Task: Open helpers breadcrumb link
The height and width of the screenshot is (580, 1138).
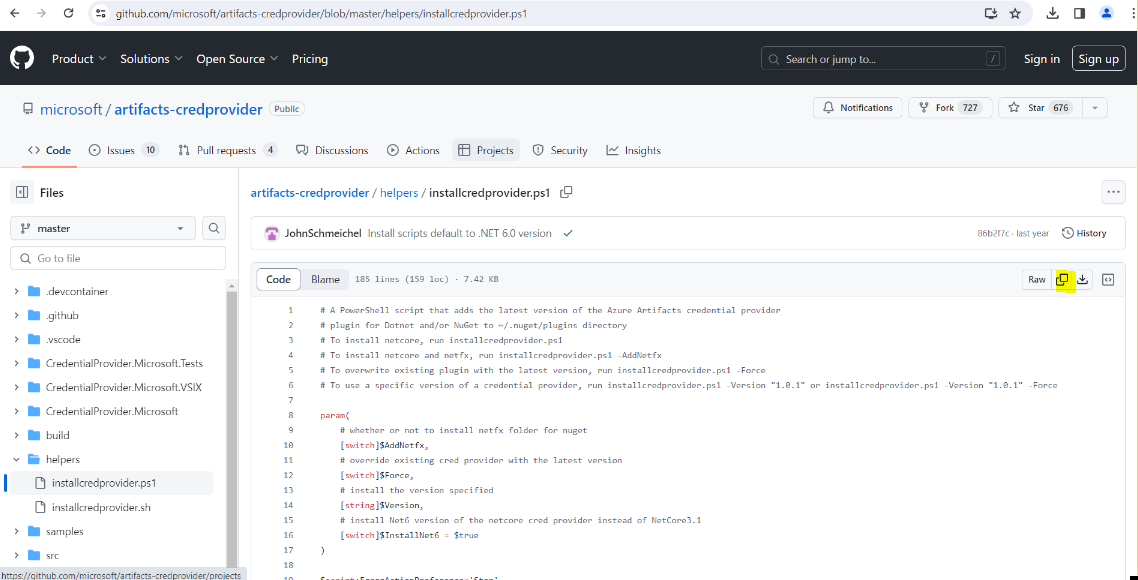Action: 401,192
